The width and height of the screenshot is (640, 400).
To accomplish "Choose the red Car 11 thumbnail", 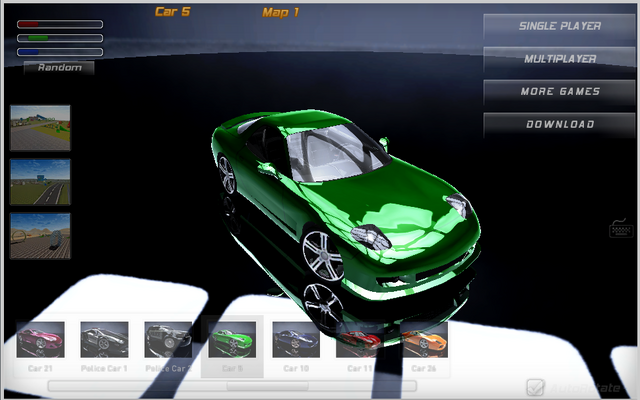I will [360, 340].
